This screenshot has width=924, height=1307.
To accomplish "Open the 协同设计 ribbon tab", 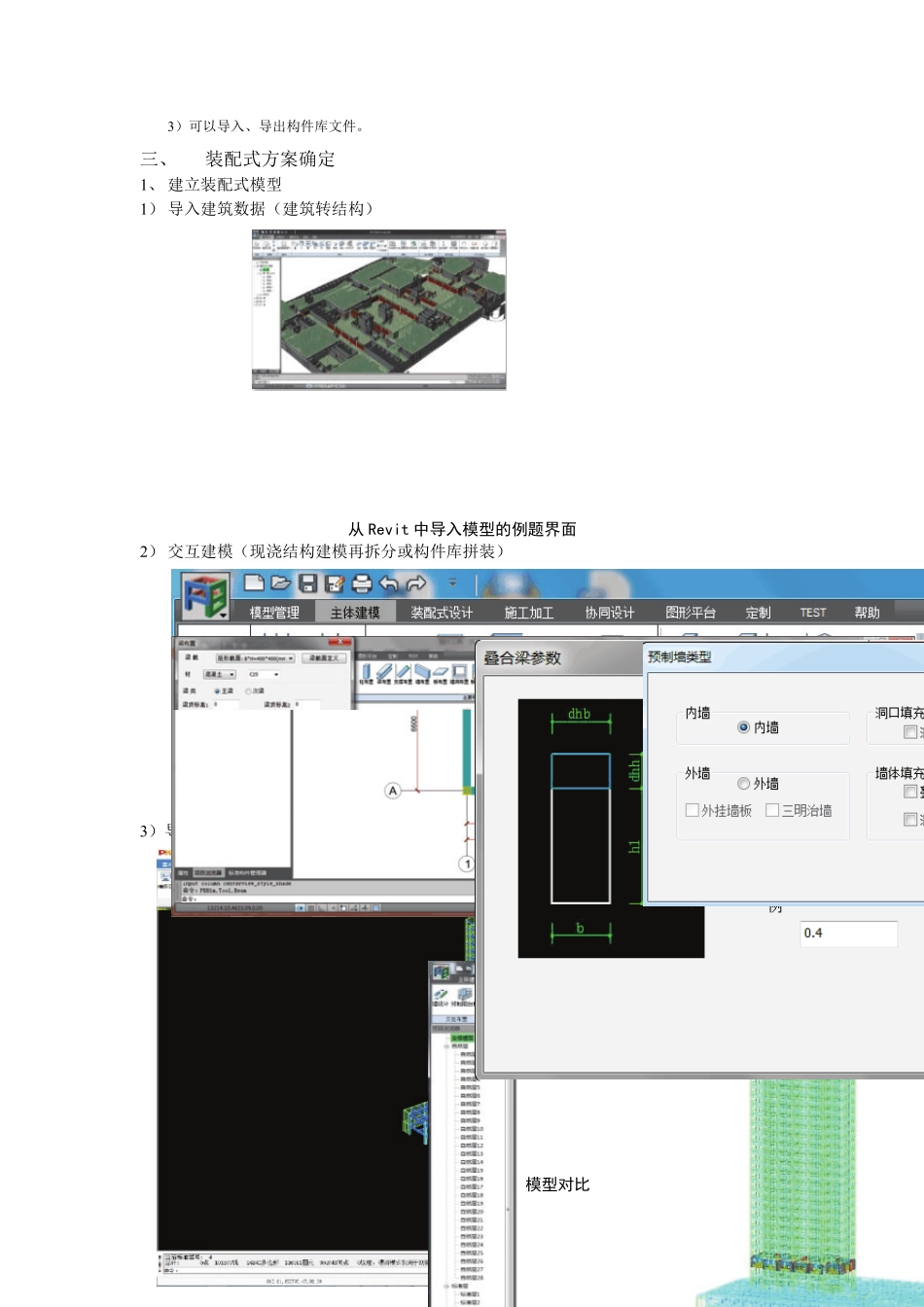I will pyautogui.click(x=610, y=612).
